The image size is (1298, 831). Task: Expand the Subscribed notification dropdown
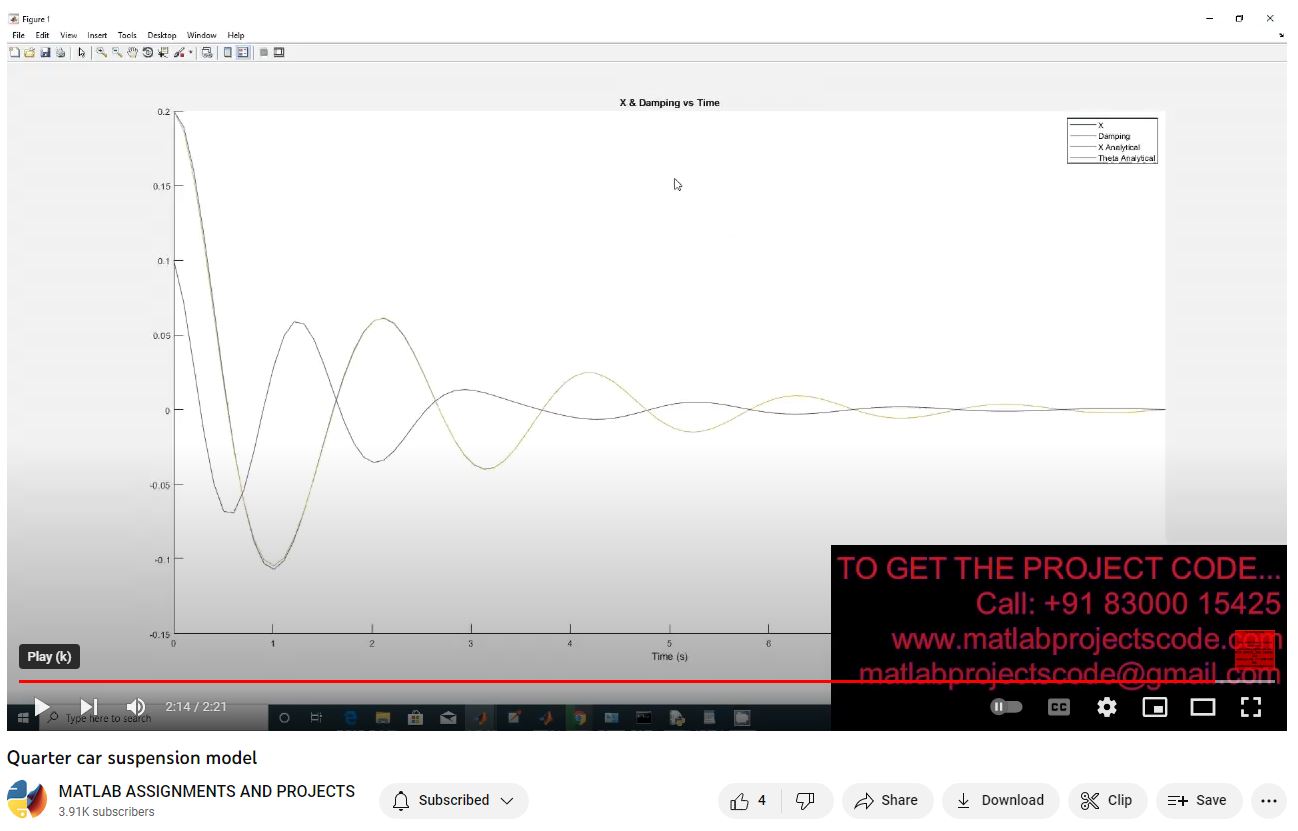[454, 800]
